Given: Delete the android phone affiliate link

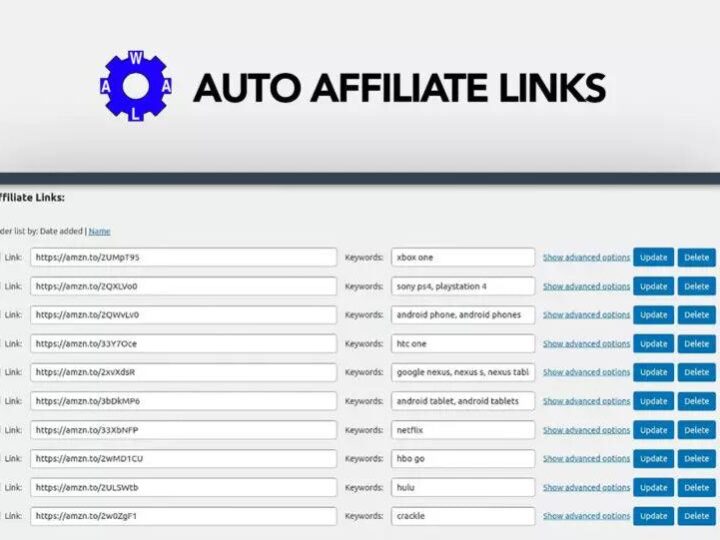Looking at the screenshot, I should pos(697,315).
